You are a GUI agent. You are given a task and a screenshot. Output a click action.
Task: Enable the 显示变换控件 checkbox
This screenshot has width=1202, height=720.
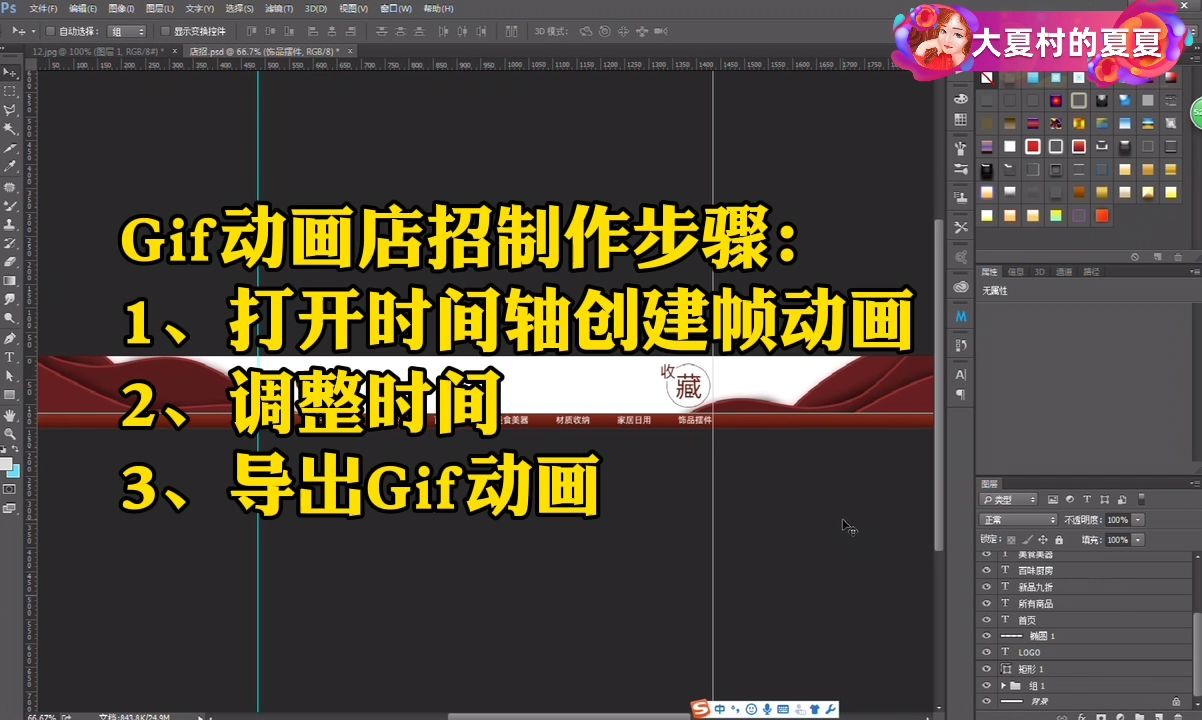pos(164,31)
